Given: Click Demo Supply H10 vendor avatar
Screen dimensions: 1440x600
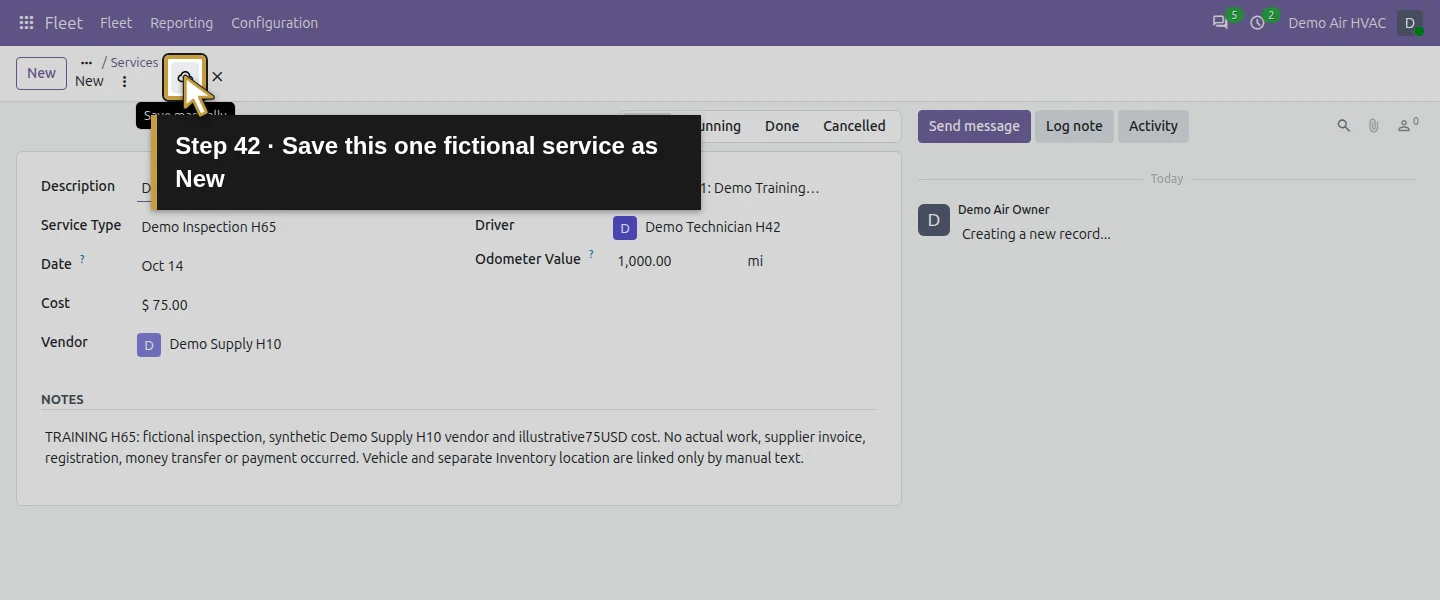Looking at the screenshot, I should tap(149, 345).
